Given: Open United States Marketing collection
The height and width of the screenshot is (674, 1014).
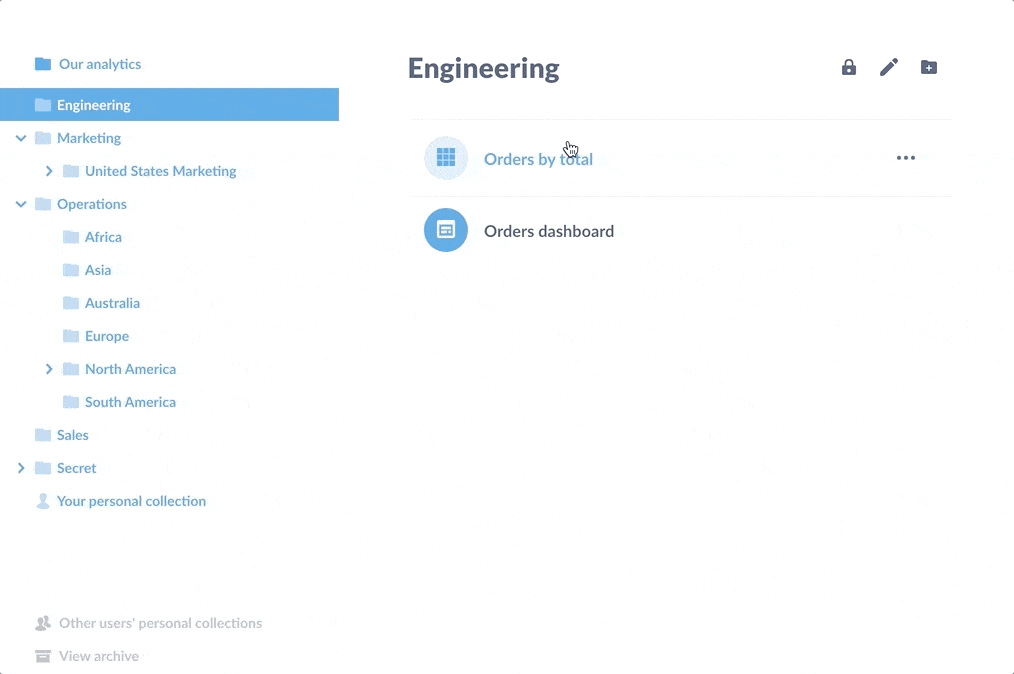Looking at the screenshot, I should point(160,171).
